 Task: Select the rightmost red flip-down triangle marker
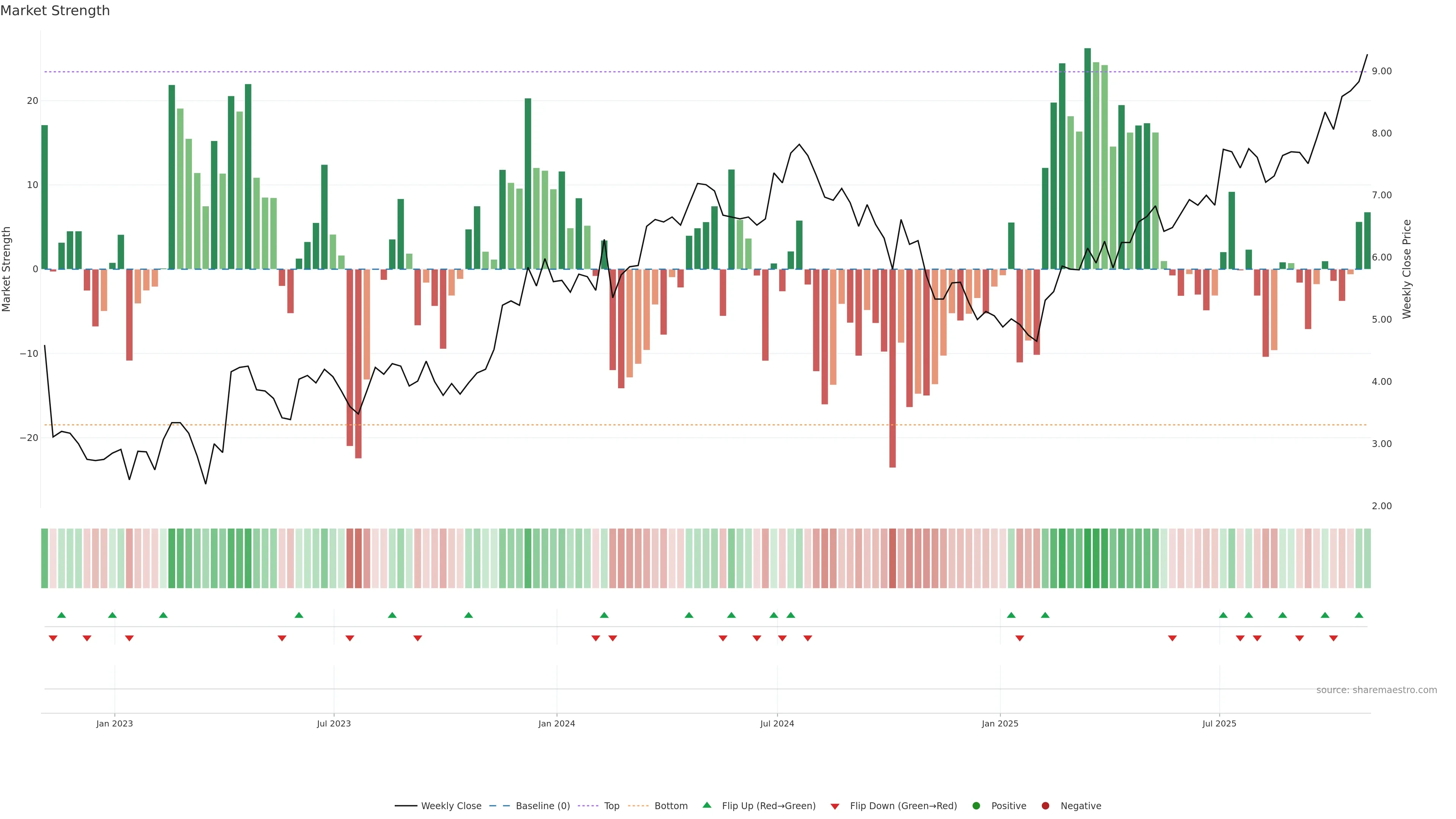pos(1334,638)
